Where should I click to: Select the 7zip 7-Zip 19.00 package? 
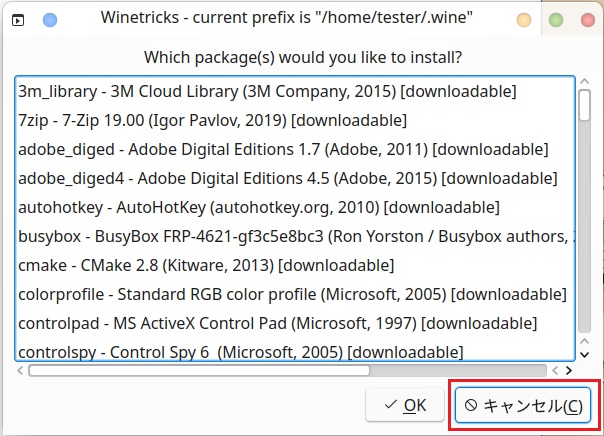click(212, 121)
